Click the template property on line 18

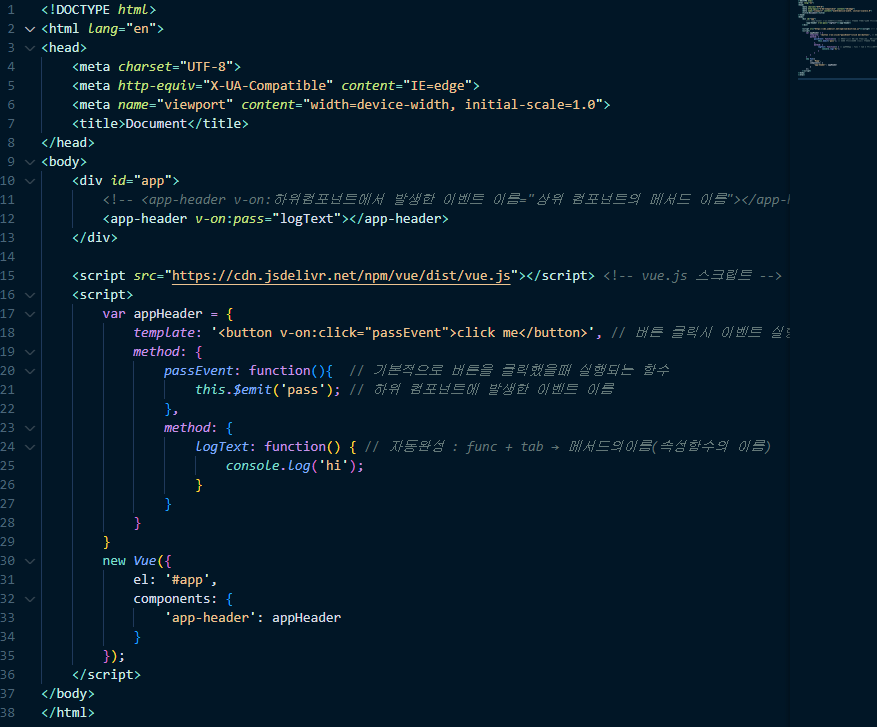[164, 333]
